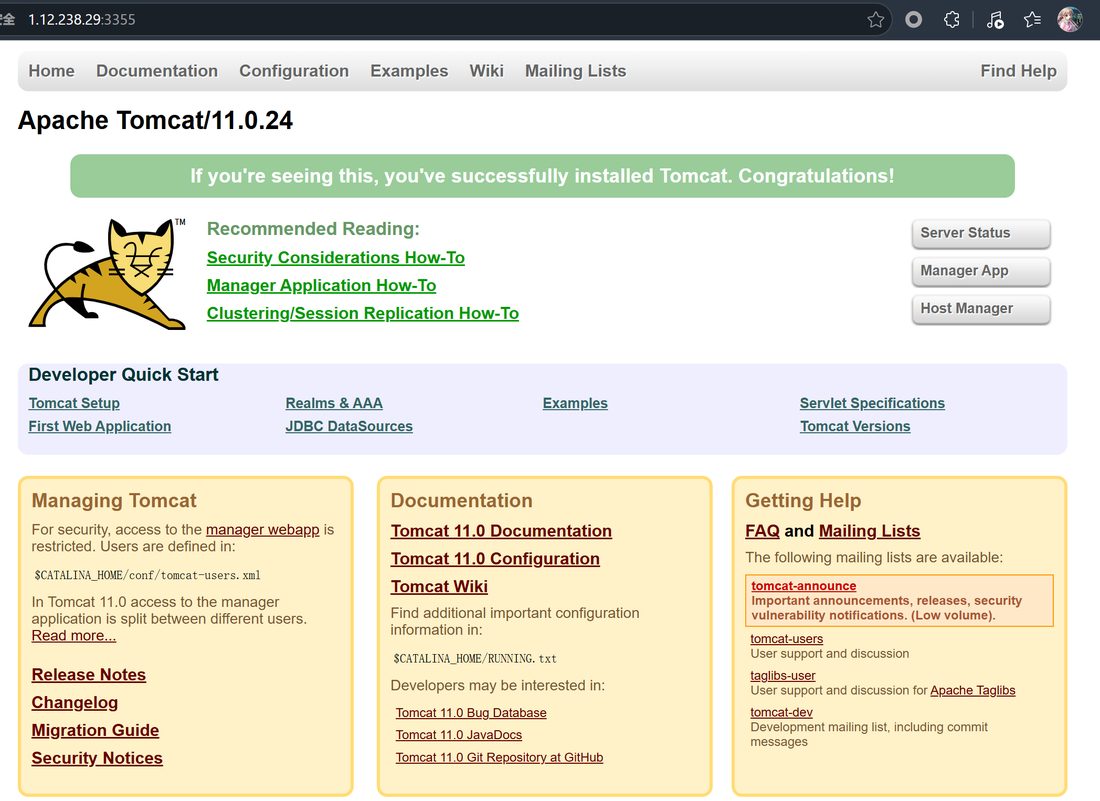Open Tomcat 11.0 Bug Database link
This screenshot has height=801, width=1100.
[x=471, y=713]
